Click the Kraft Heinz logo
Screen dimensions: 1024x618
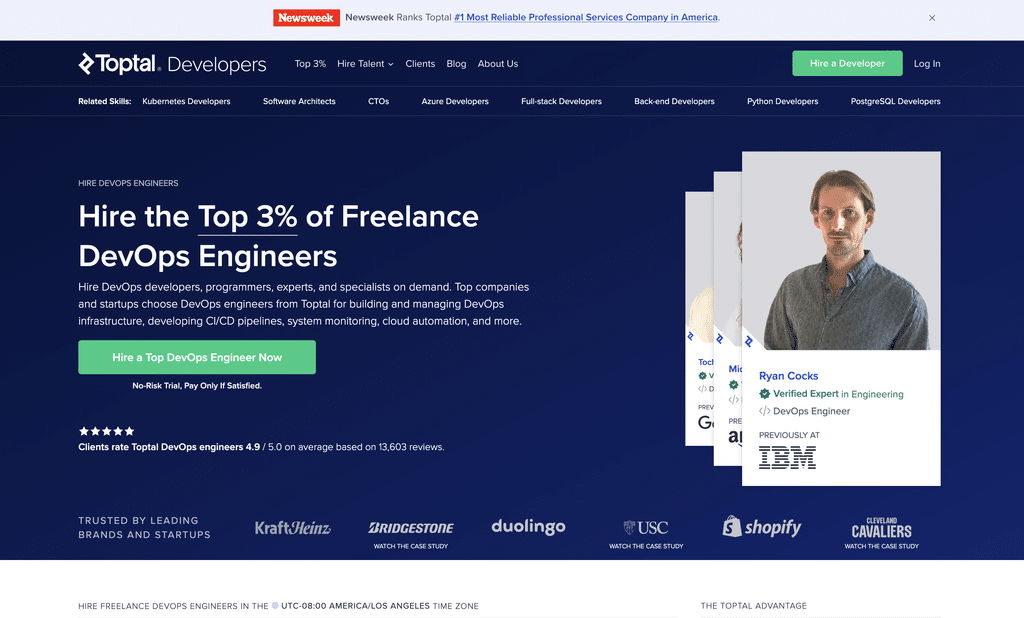tap(293, 528)
